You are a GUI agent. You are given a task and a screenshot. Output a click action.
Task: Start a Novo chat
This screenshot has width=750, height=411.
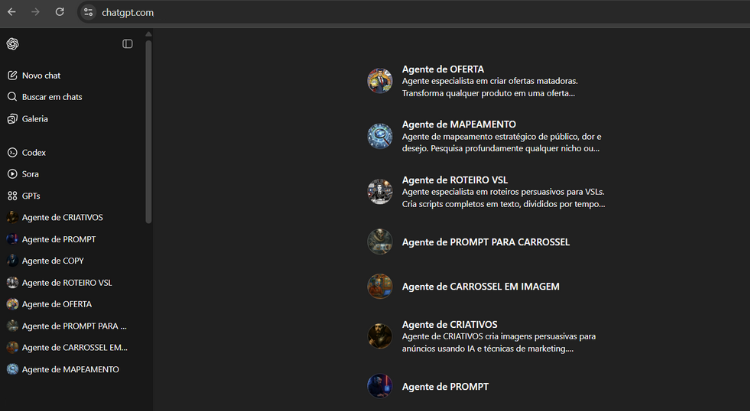pyautogui.click(x=41, y=75)
